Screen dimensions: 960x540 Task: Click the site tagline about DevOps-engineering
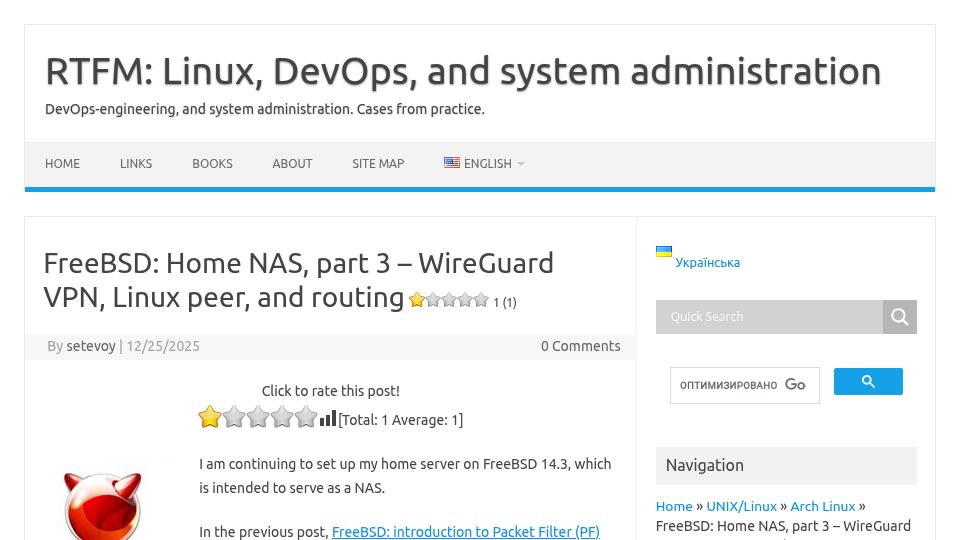point(264,109)
